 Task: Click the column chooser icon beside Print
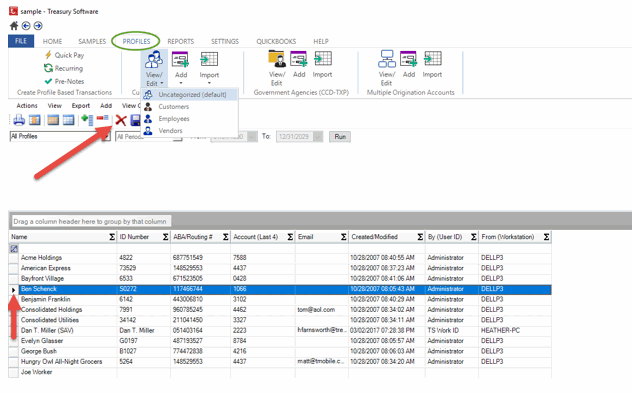(x=35, y=120)
